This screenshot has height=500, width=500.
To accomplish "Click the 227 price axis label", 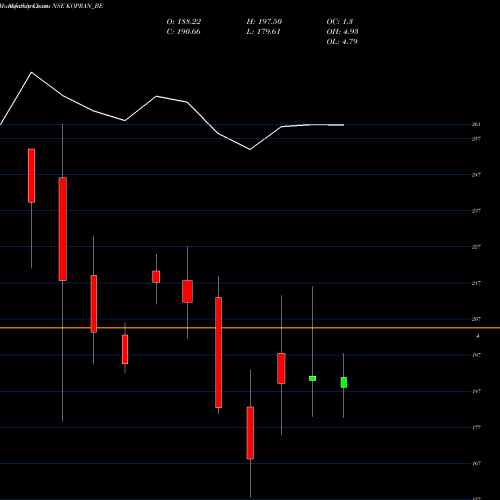I will 476,247.
